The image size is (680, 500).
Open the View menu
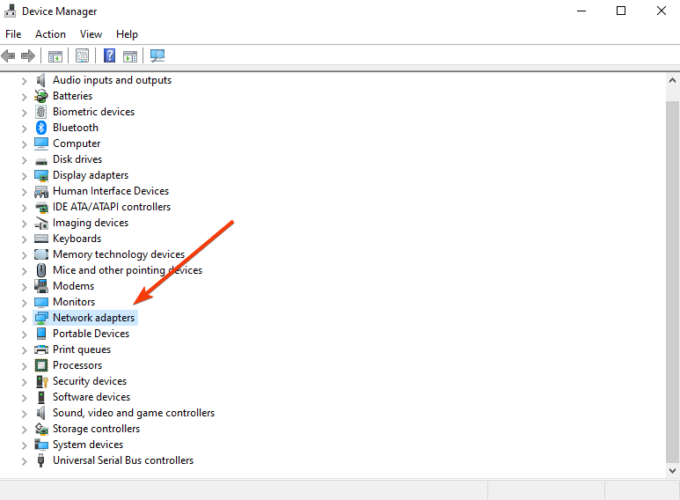pyautogui.click(x=91, y=34)
